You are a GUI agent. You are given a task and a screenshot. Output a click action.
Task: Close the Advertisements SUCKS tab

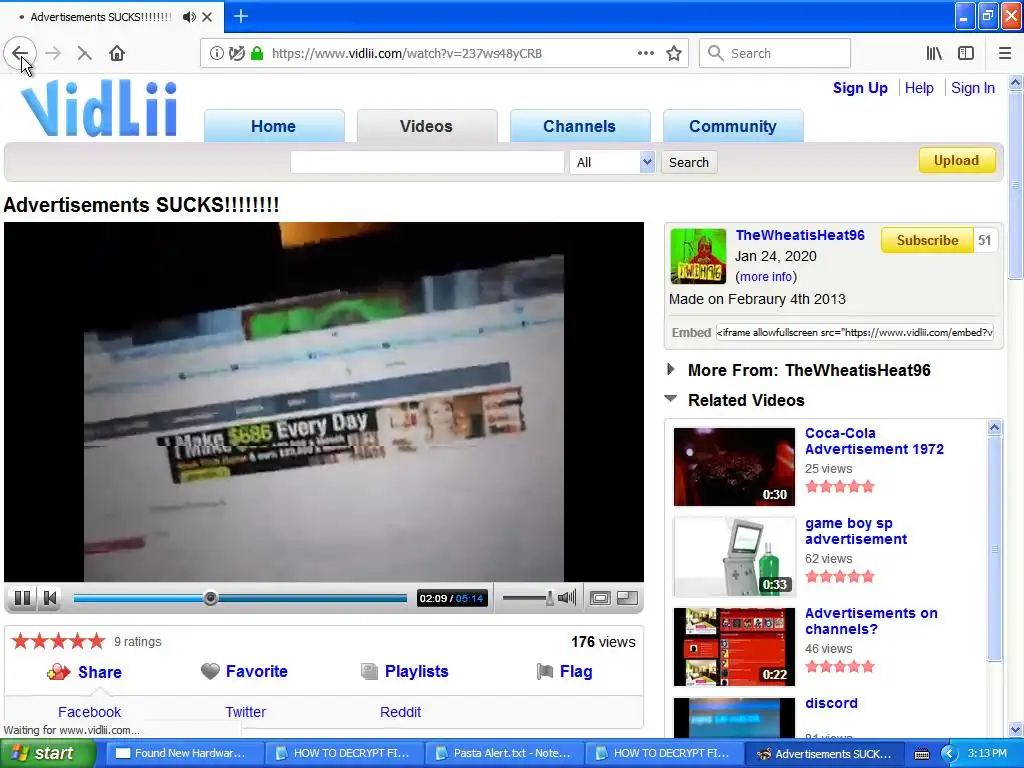coord(207,17)
